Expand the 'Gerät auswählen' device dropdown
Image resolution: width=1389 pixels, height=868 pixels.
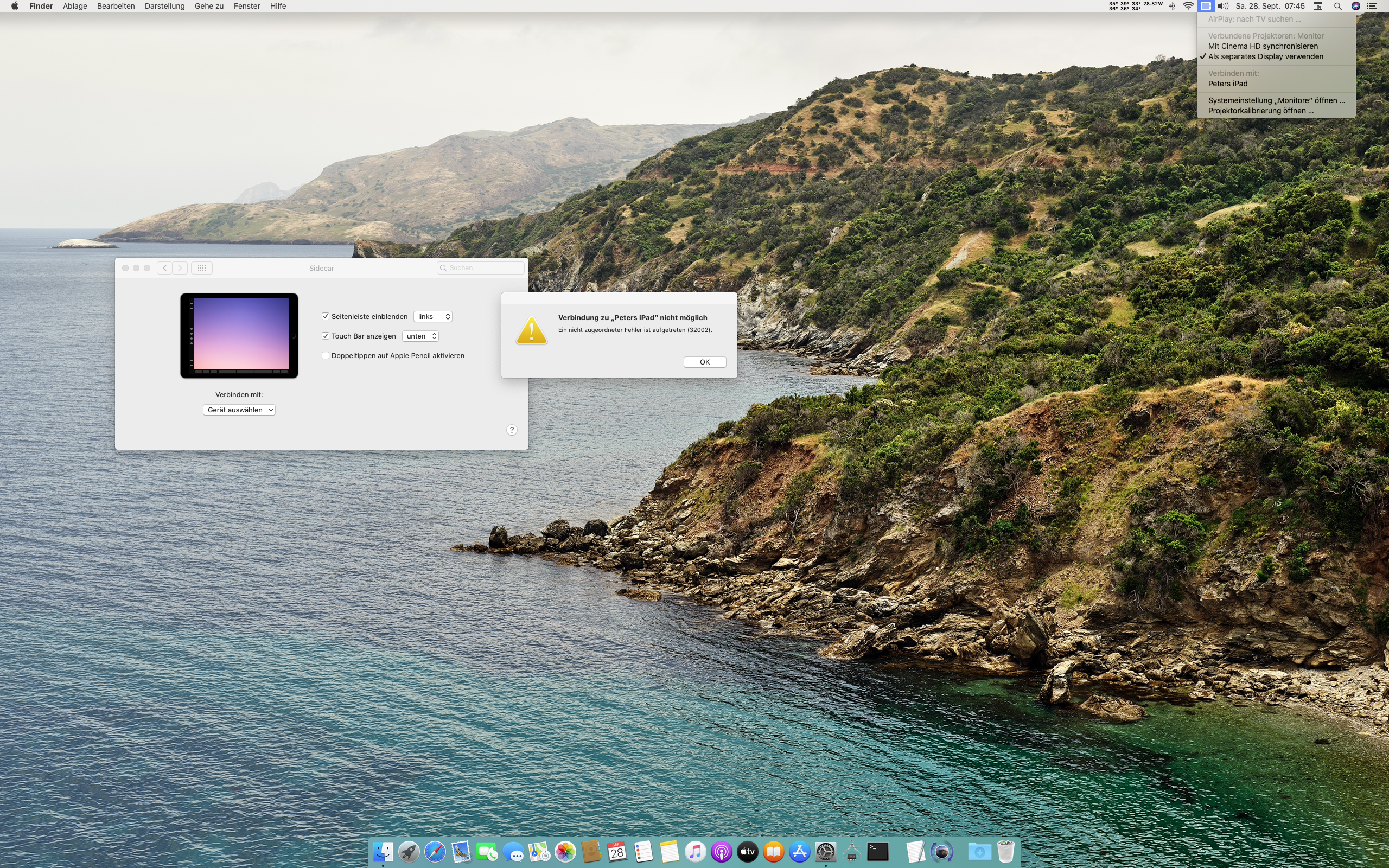239,410
